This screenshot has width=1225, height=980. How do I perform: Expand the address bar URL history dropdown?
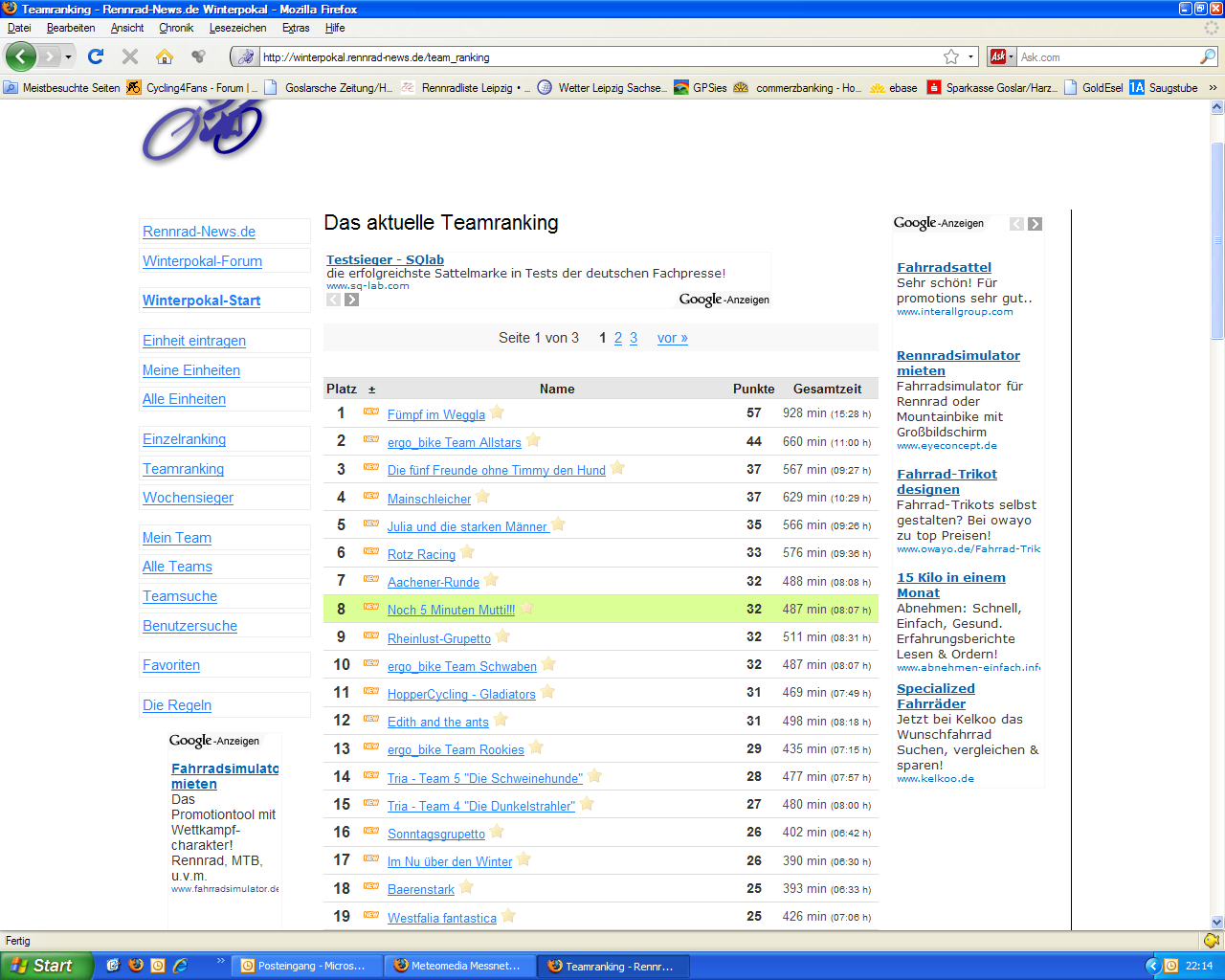coord(970,57)
